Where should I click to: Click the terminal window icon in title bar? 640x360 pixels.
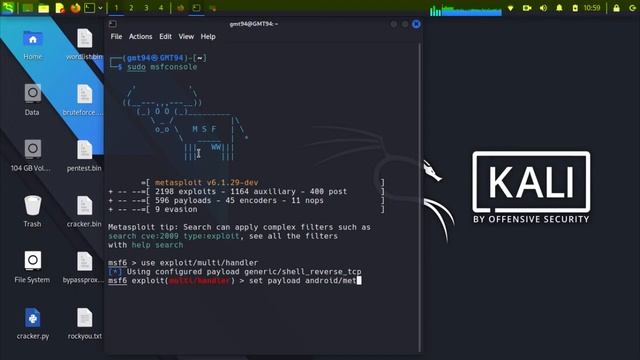(x=113, y=24)
